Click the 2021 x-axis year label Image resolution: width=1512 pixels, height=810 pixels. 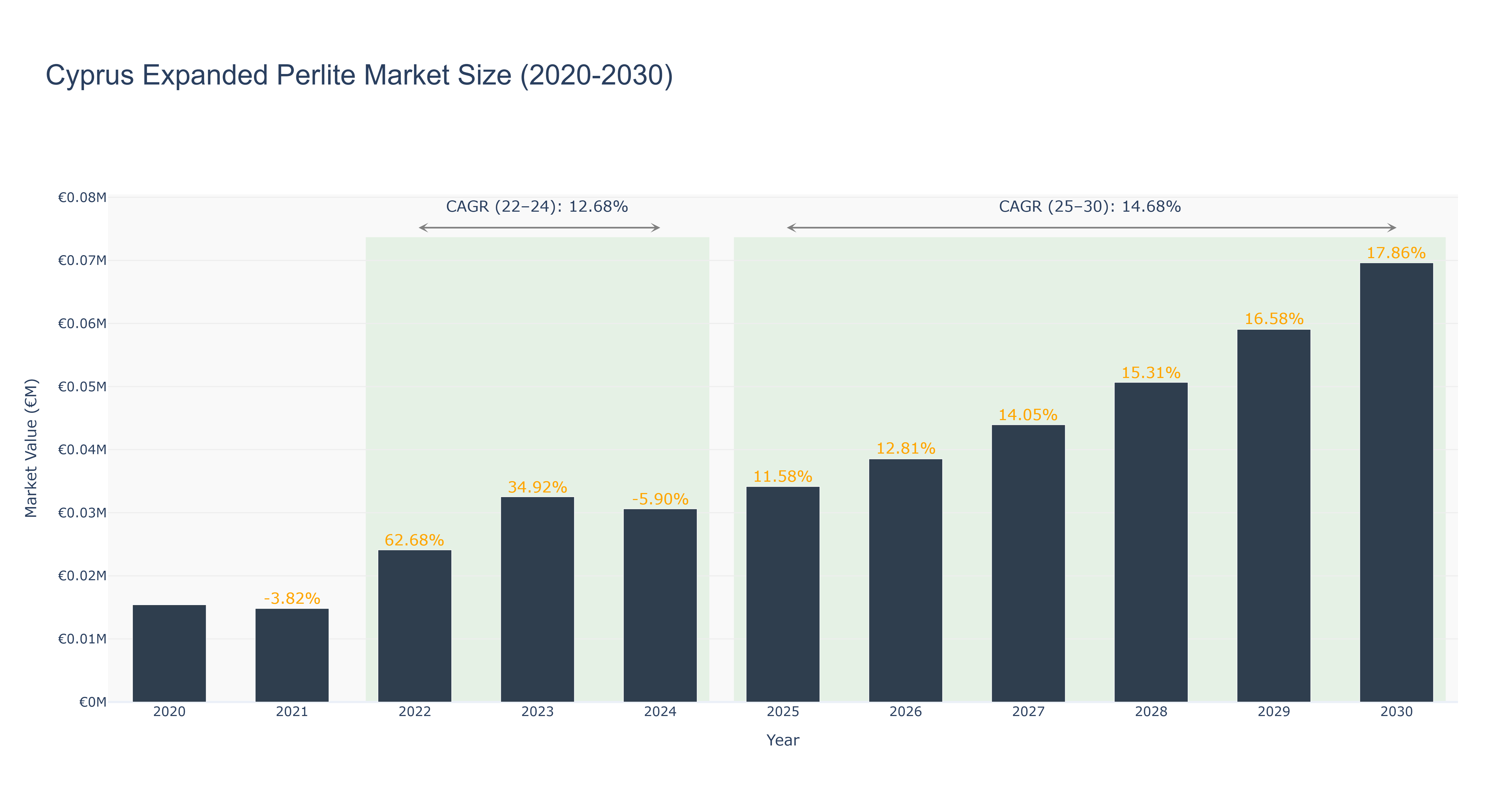coord(292,712)
